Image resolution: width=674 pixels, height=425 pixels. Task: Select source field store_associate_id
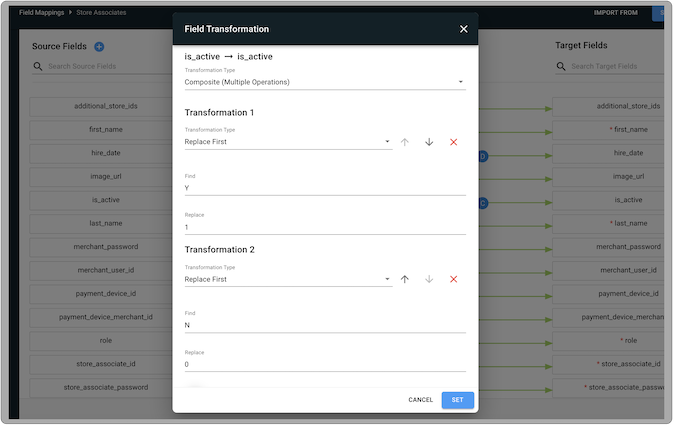(101, 364)
